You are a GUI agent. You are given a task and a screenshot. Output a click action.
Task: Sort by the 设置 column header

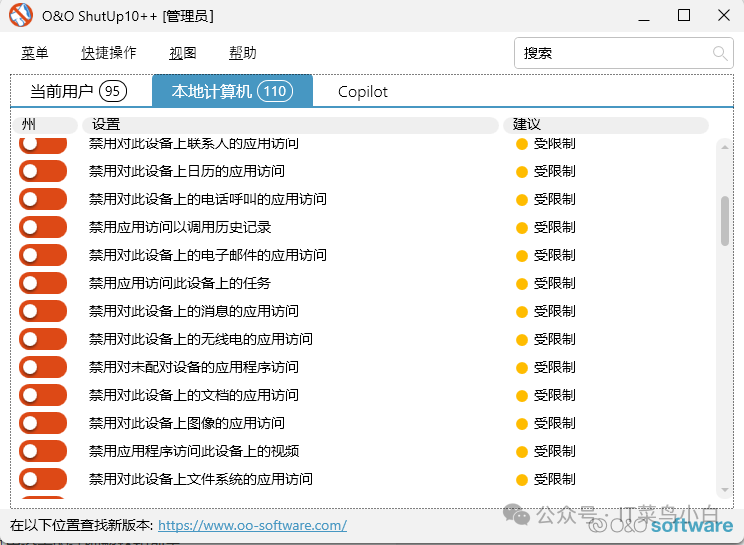(x=290, y=125)
